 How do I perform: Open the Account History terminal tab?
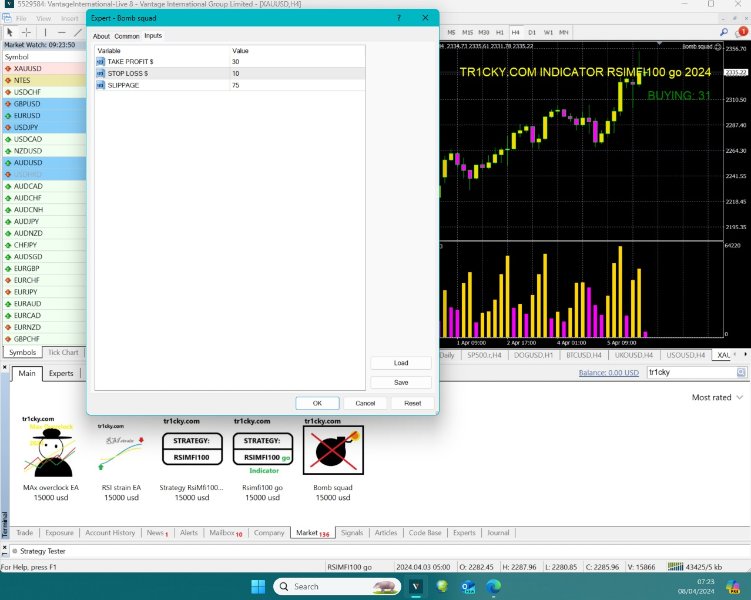pyautogui.click(x=110, y=532)
